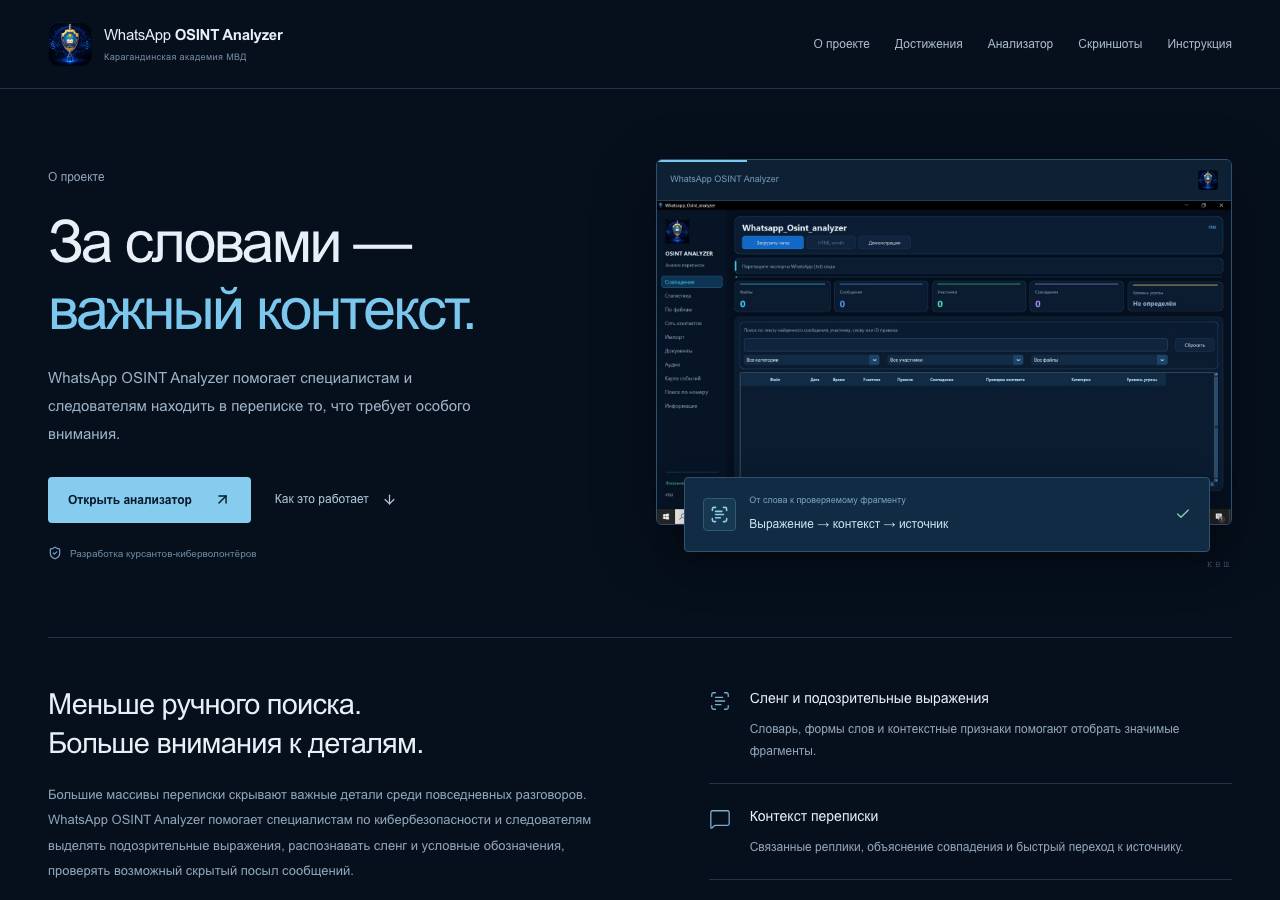Screen dimensions: 1280x900
Task: Click the «О проекте» label above the headline
Action: [x=76, y=177]
